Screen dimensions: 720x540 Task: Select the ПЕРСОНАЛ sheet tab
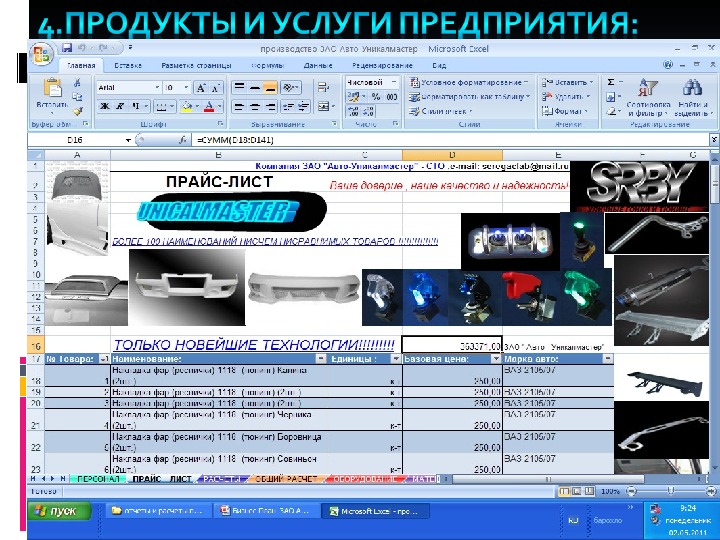(98, 479)
